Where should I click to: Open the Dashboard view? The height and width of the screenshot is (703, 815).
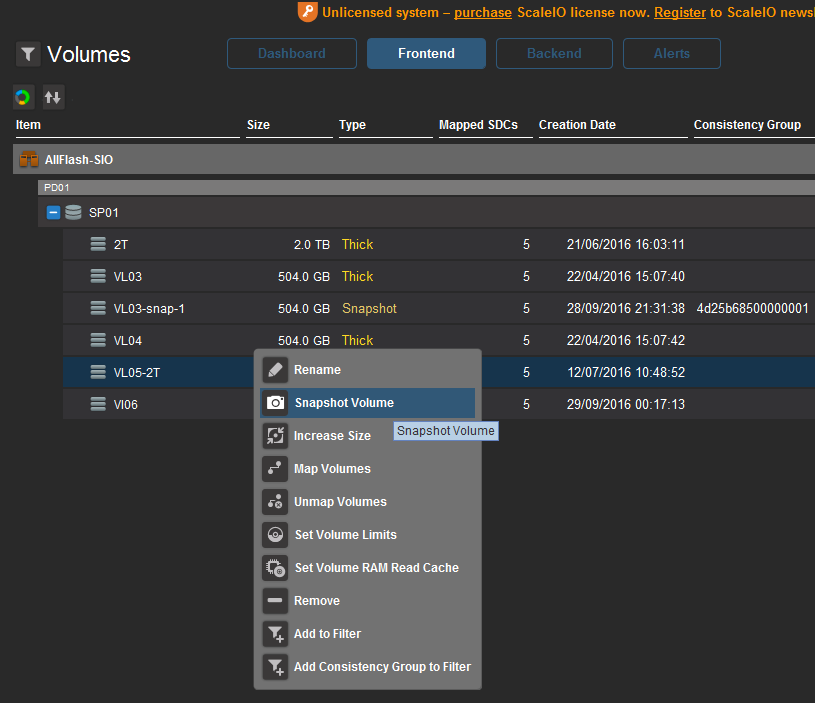pyautogui.click(x=292, y=54)
